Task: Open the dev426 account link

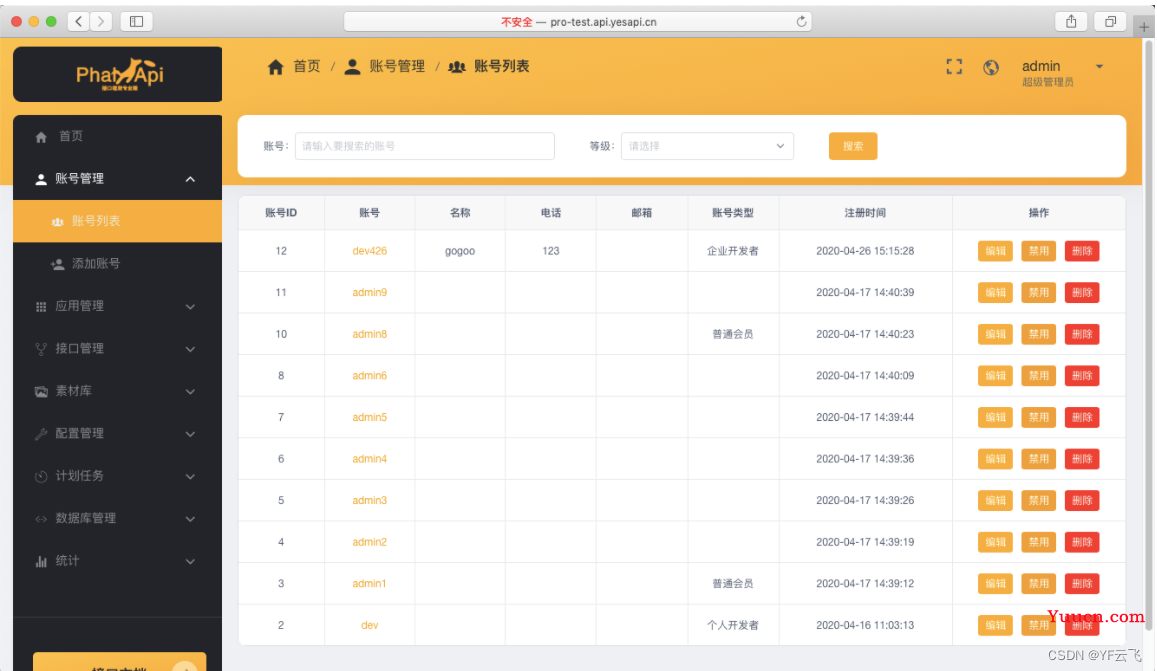Action: point(370,251)
